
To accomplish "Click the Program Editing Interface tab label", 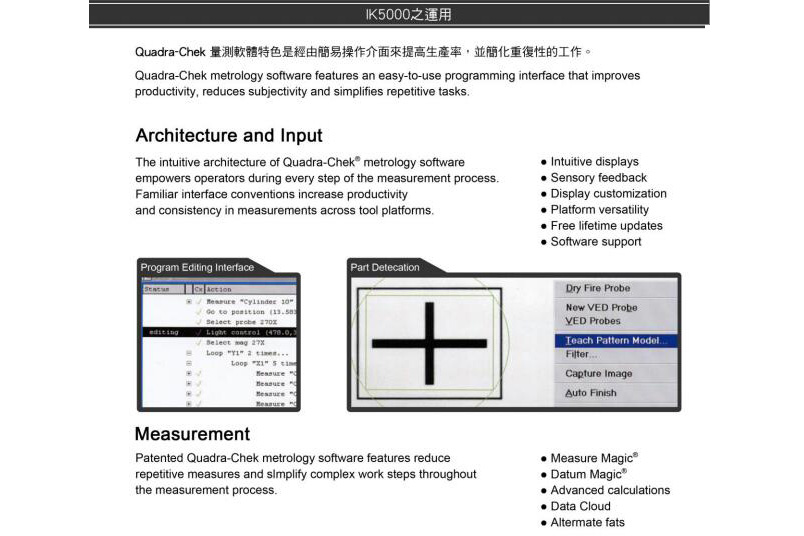I will click(x=197, y=267).
